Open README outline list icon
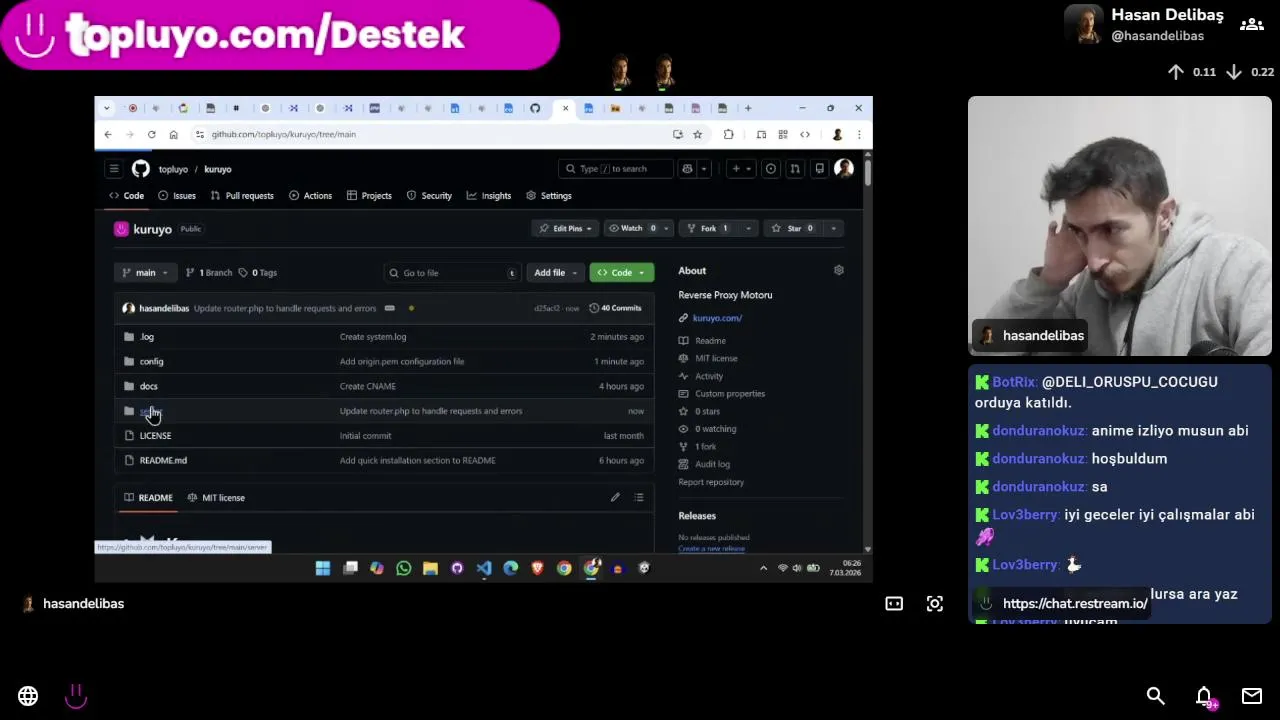The width and height of the screenshot is (1280, 720). 639,497
